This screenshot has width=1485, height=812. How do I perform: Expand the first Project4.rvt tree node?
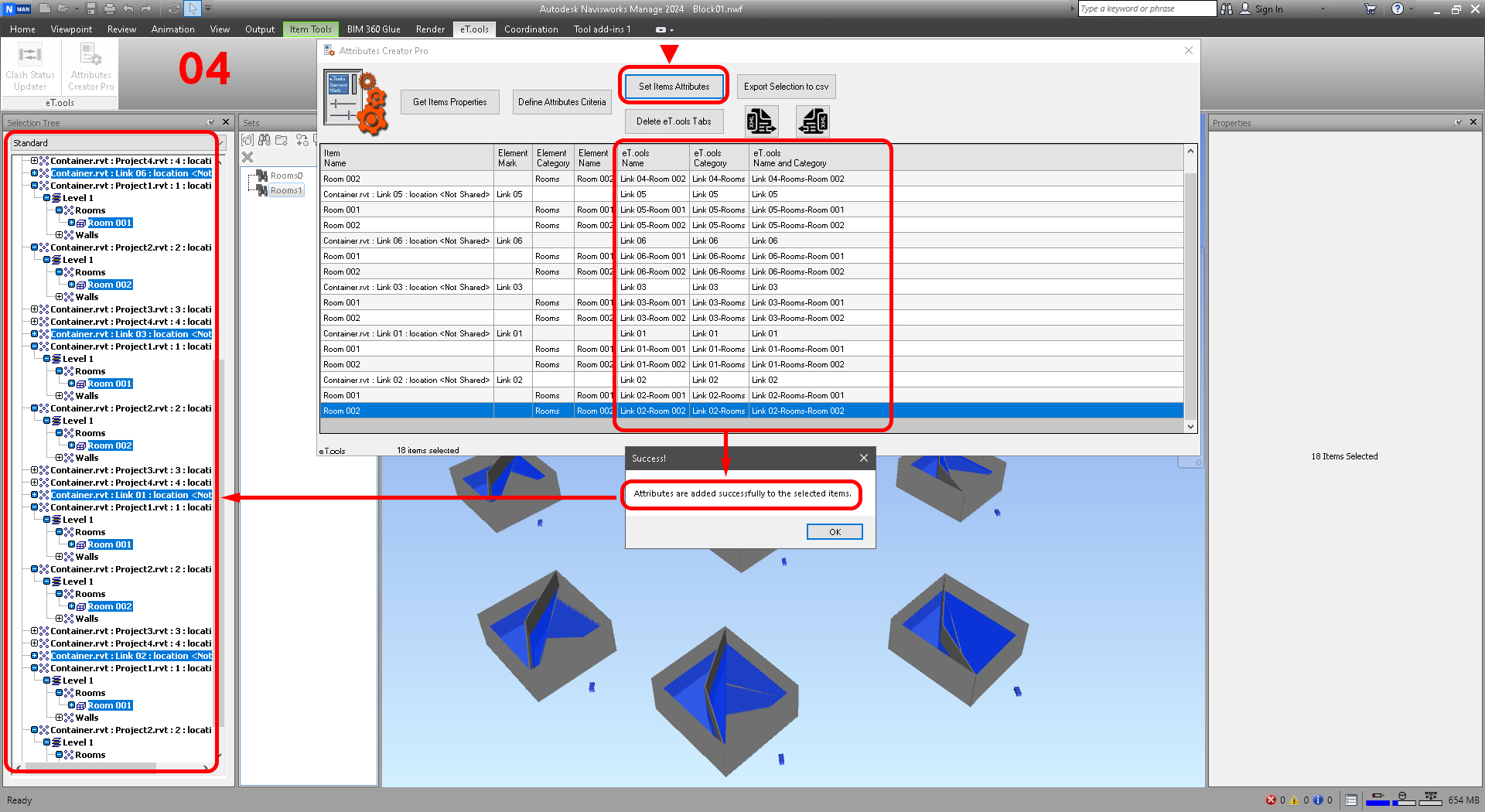34,161
